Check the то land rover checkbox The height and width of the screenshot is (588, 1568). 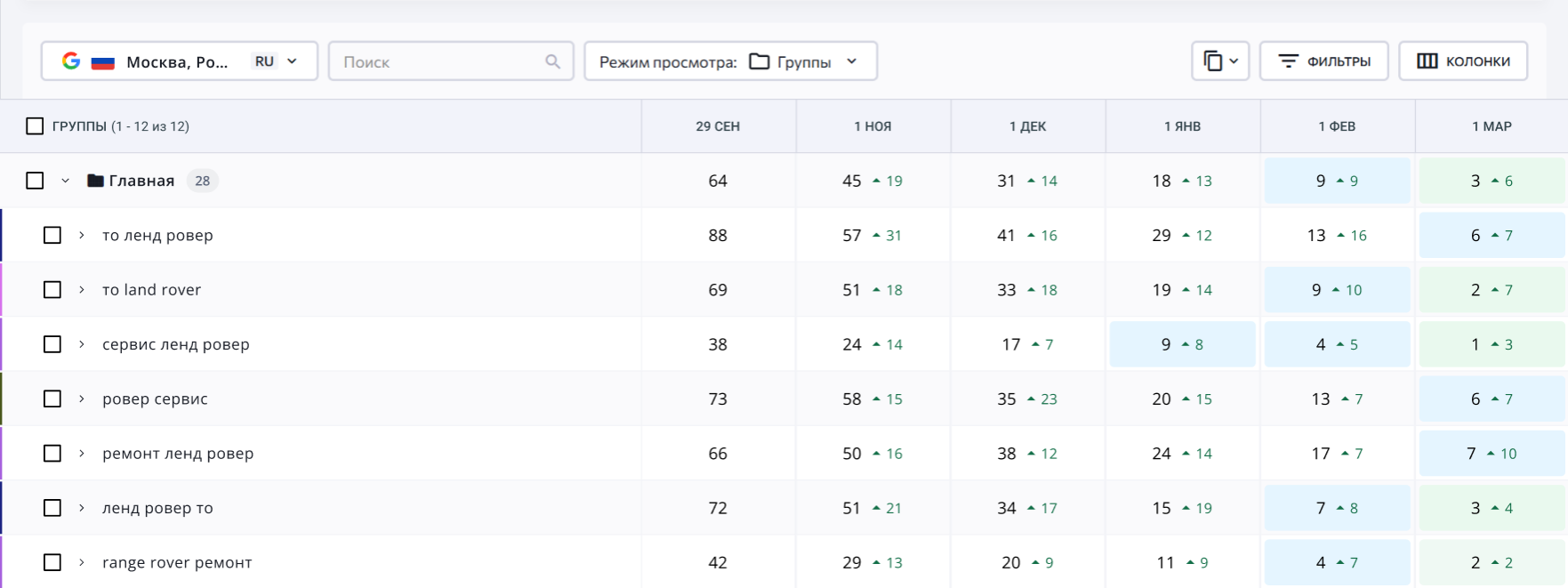(x=52, y=290)
